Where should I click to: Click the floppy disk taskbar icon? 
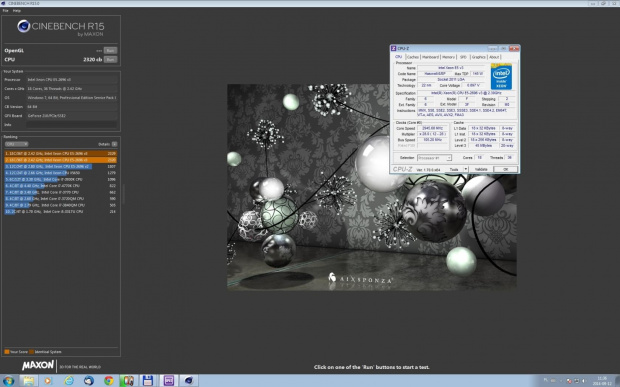(x=148, y=381)
